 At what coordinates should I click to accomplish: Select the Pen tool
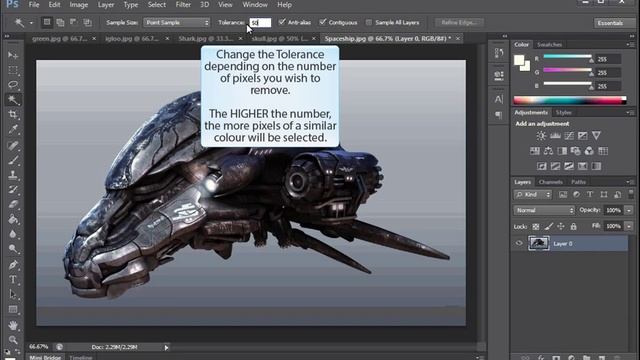coord(13,264)
